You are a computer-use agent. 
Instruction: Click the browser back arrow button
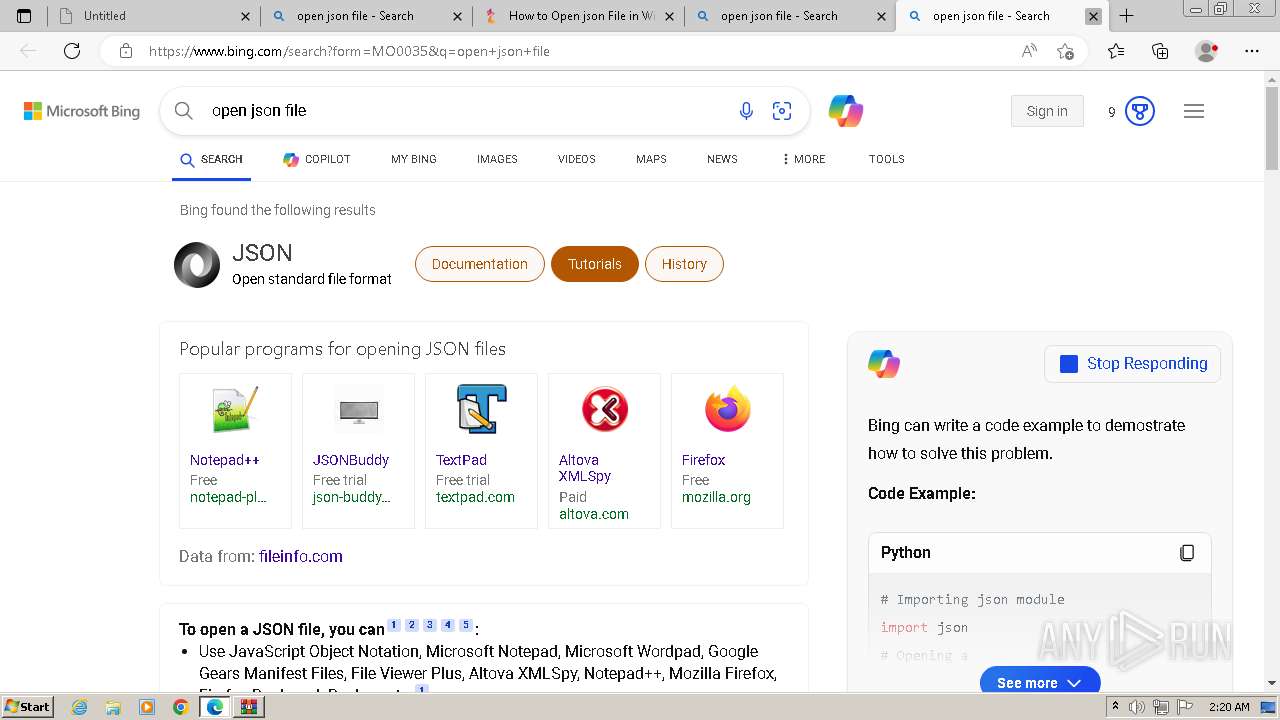pos(28,51)
